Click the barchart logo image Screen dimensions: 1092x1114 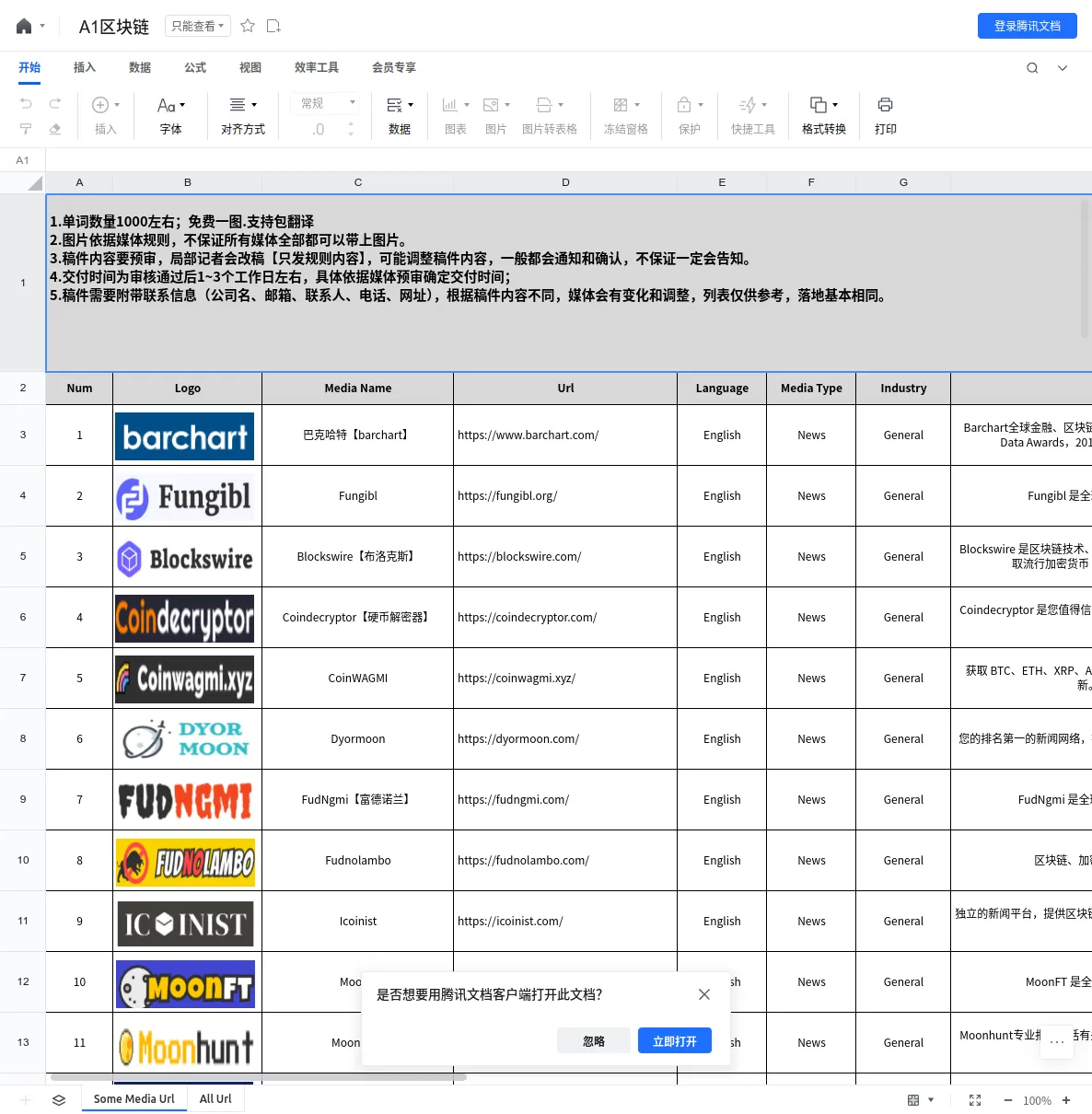[x=185, y=436]
